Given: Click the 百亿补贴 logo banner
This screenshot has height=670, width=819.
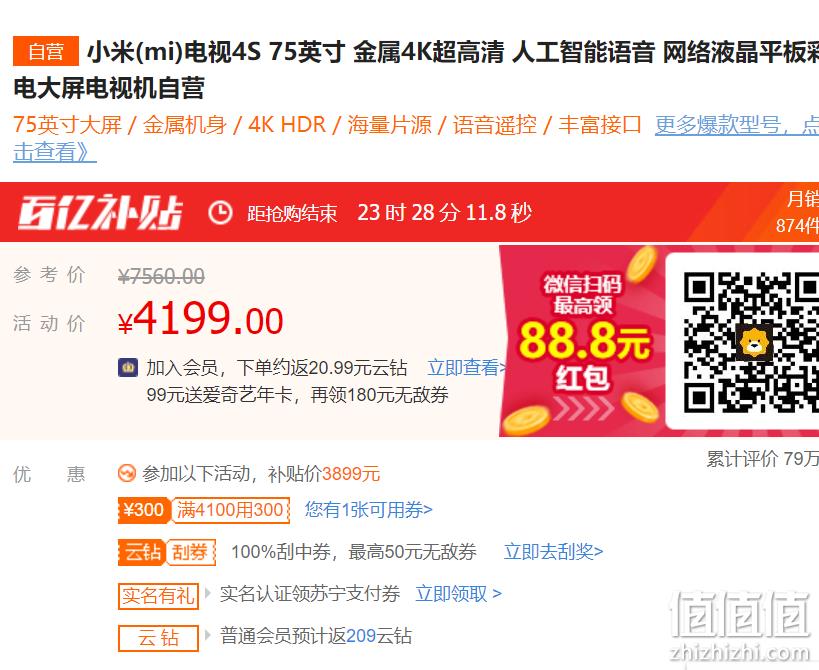Looking at the screenshot, I should pos(100,212).
